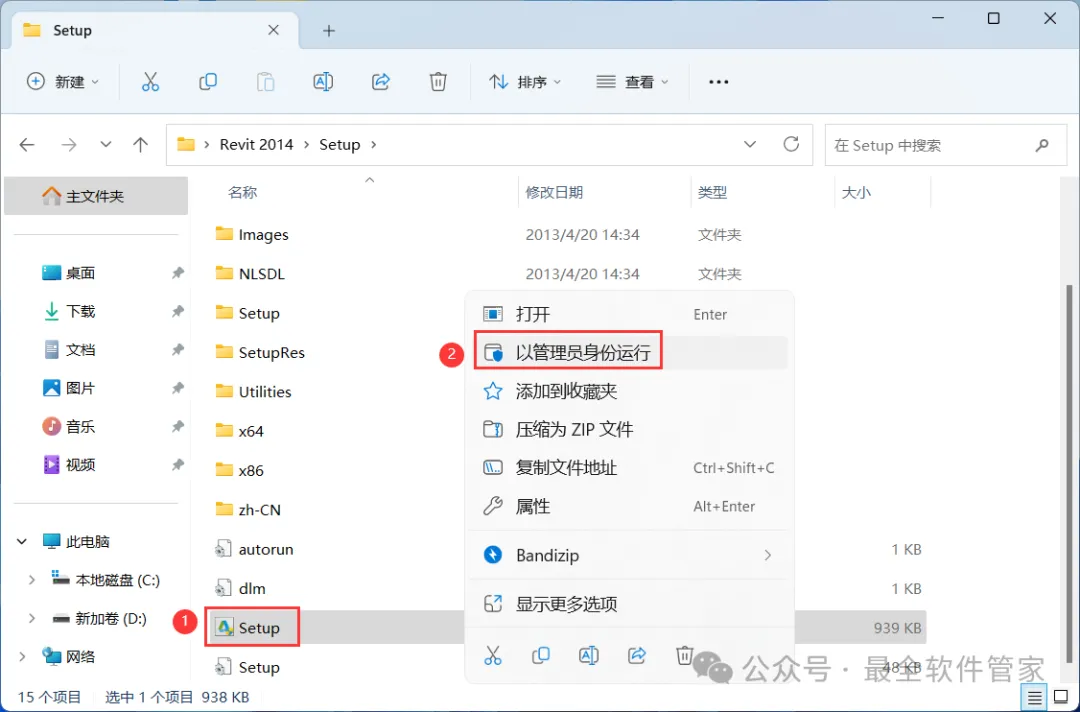The height and width of the screenshot is (712, 1080).
Task: Open recent locations chevron near navigation arrows
Action: point(105,145)
